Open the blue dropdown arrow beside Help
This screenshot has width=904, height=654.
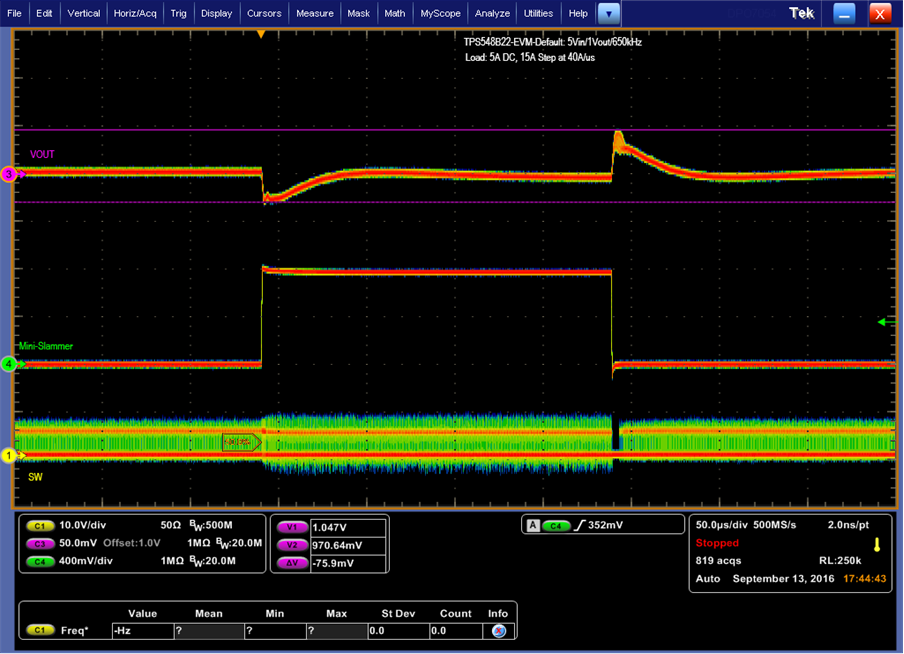tap(608, 13)
